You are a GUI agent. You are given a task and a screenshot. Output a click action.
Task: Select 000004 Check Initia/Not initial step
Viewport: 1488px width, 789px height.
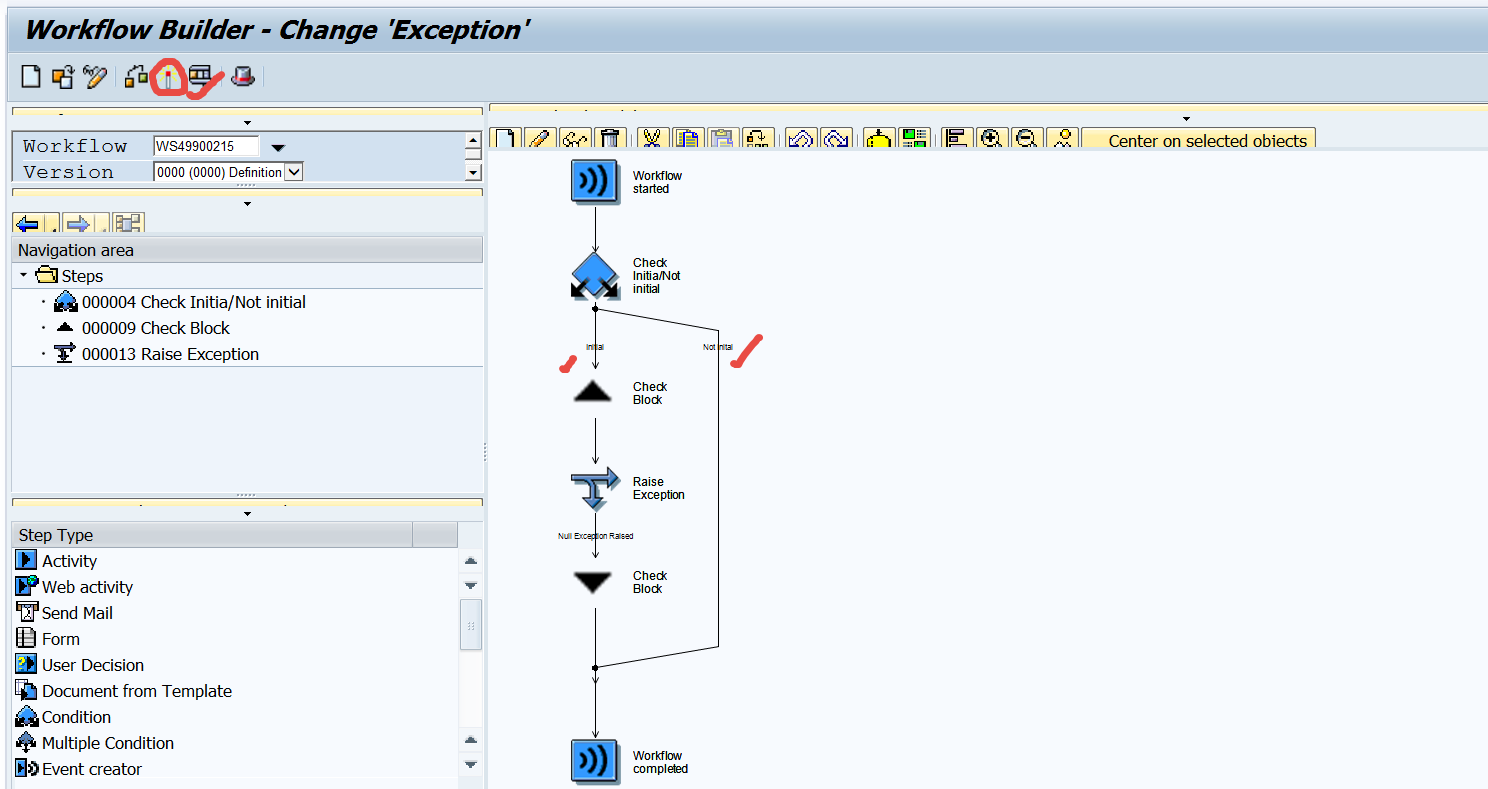pyautogui.click(x=193, y=302)
